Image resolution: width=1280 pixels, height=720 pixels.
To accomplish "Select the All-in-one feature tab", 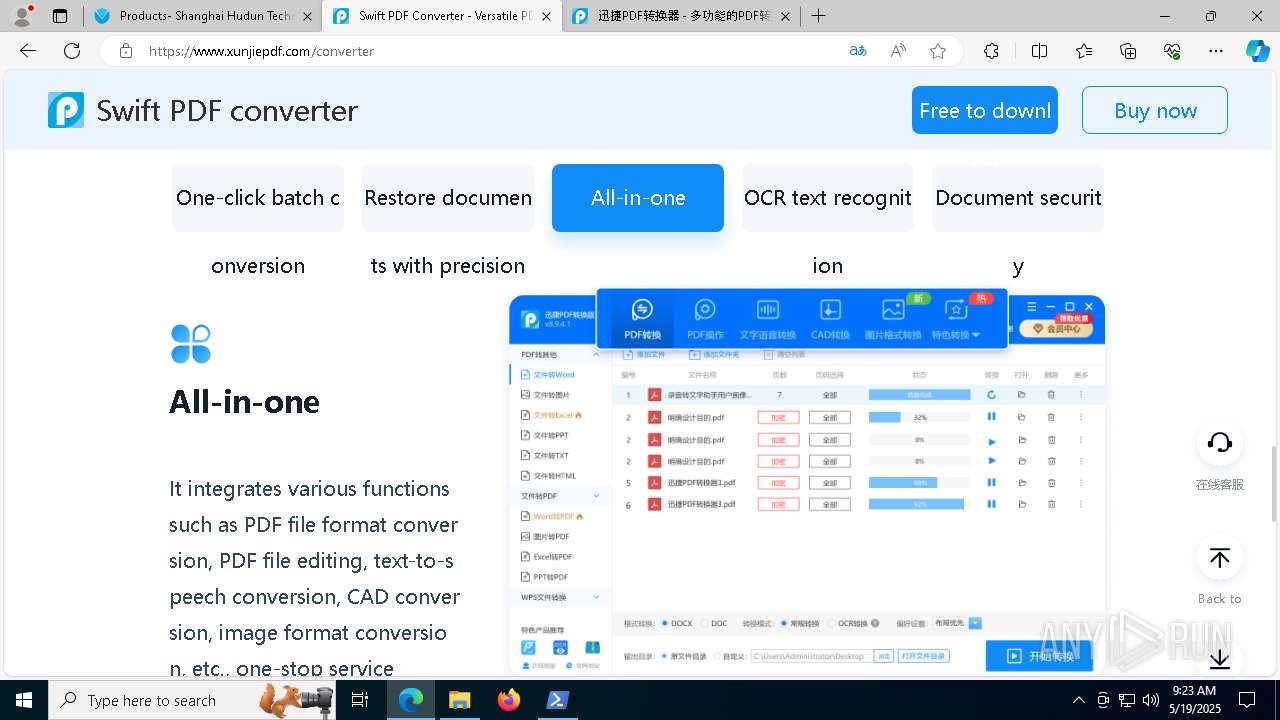I will 638,198.
